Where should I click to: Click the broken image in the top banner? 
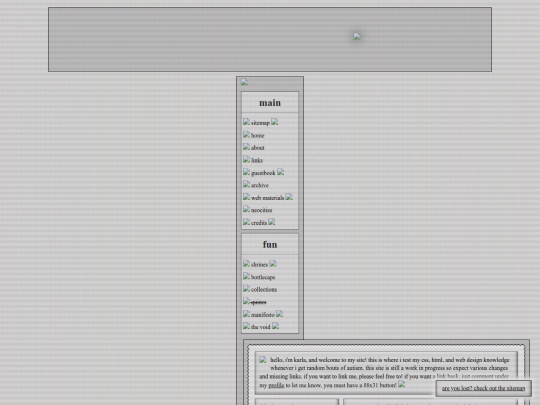(x=357, y=37)
